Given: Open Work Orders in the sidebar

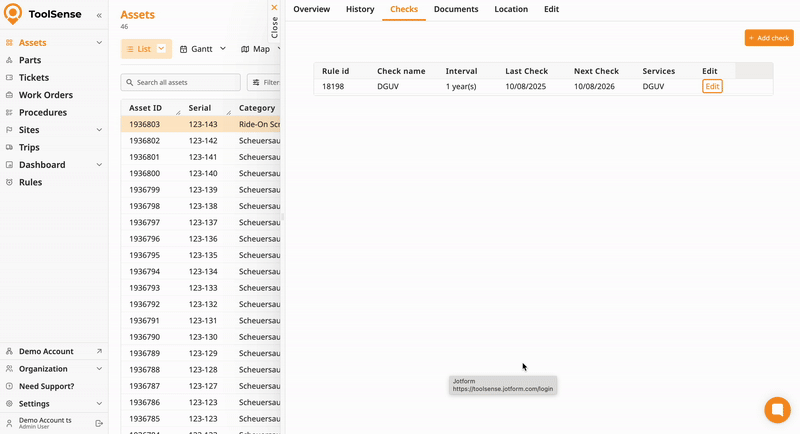Looking at the screenshot, I should point(46,95).
